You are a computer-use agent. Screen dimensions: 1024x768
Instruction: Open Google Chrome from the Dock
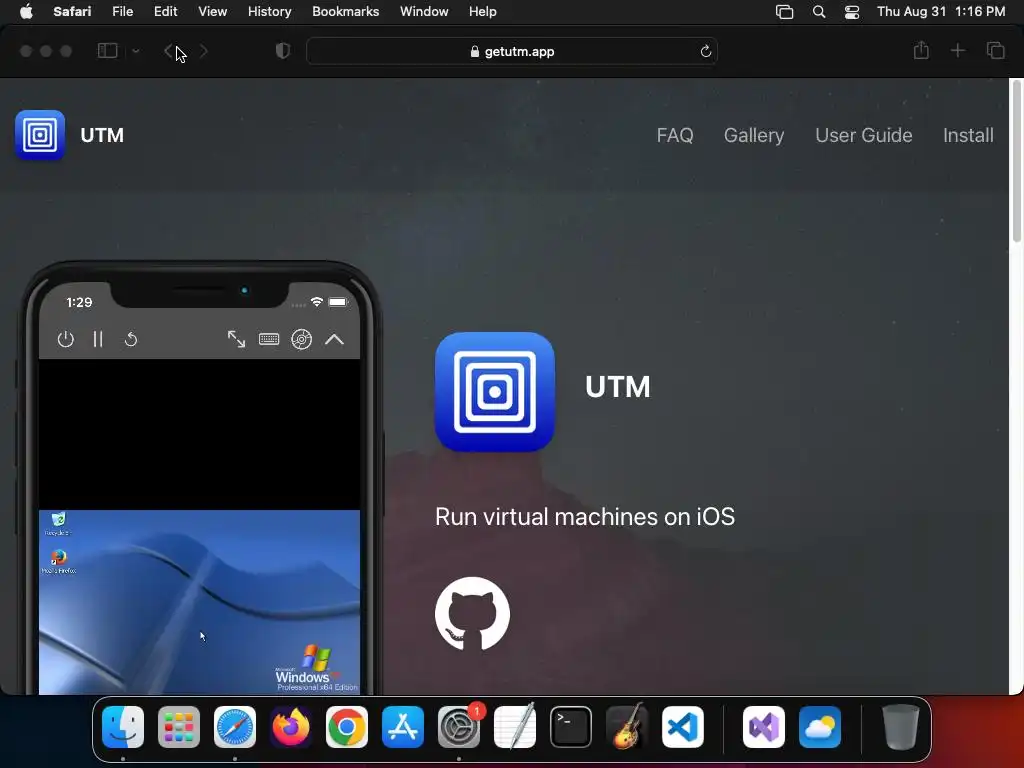click(347, 727)
